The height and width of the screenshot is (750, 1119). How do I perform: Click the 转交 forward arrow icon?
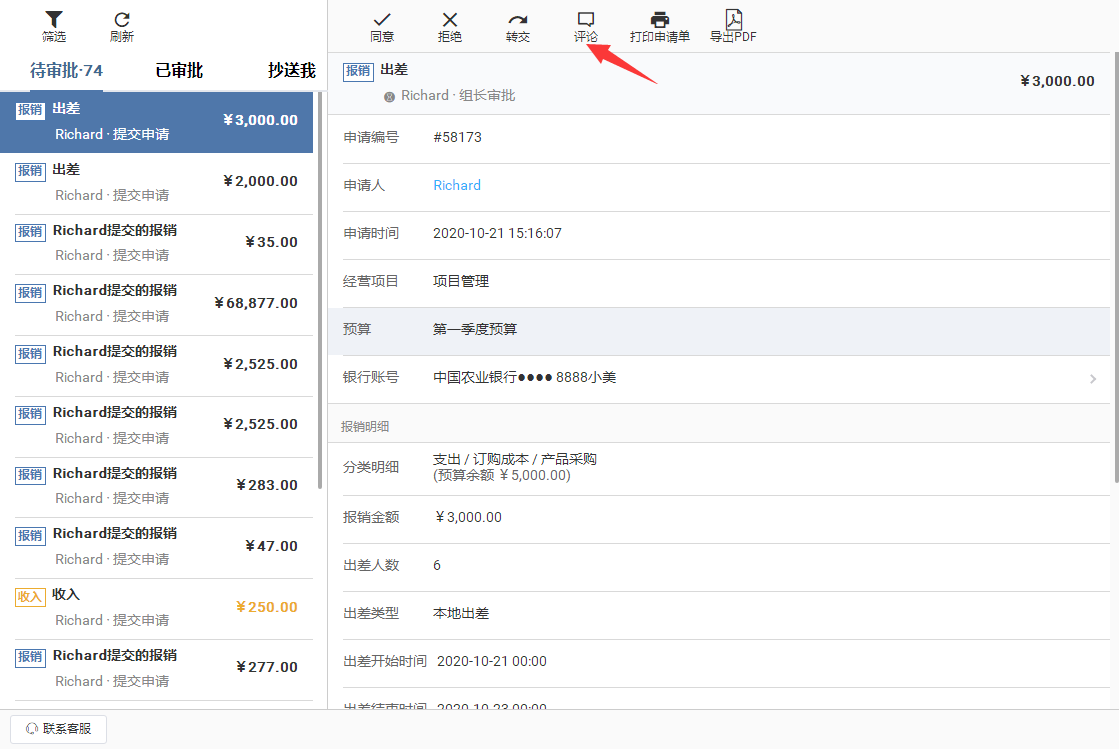click(x=518, y=20)
